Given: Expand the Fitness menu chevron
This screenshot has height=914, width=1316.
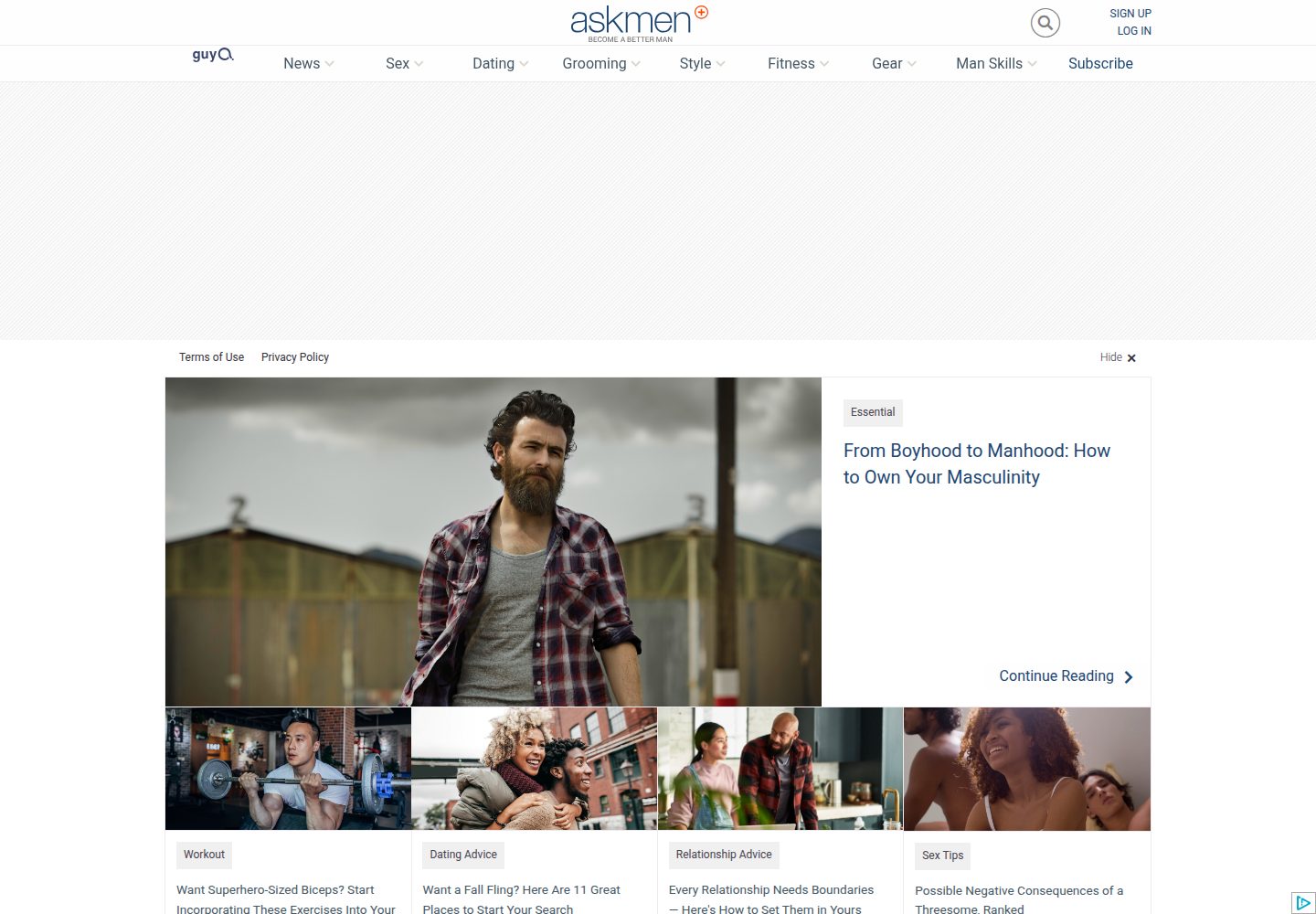Looking at the screenshot, I should (824, 64).
